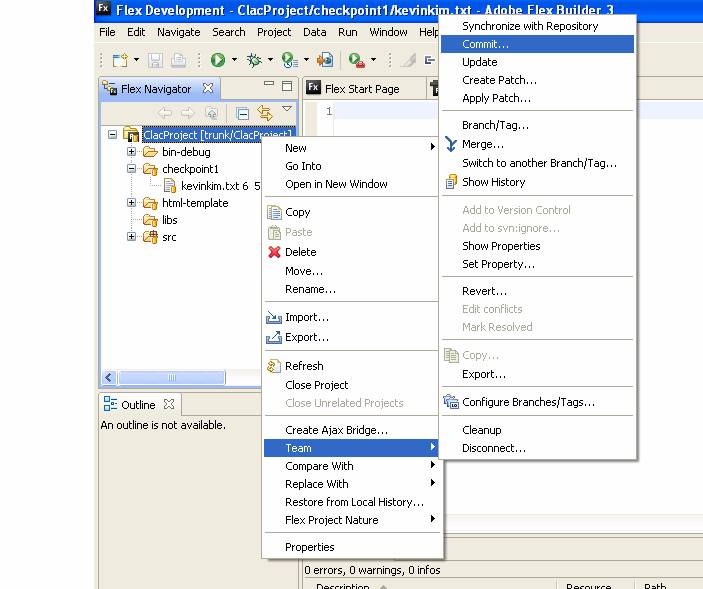Choose Close Project in context menu
Screen dimensions: 703x589
351,385
